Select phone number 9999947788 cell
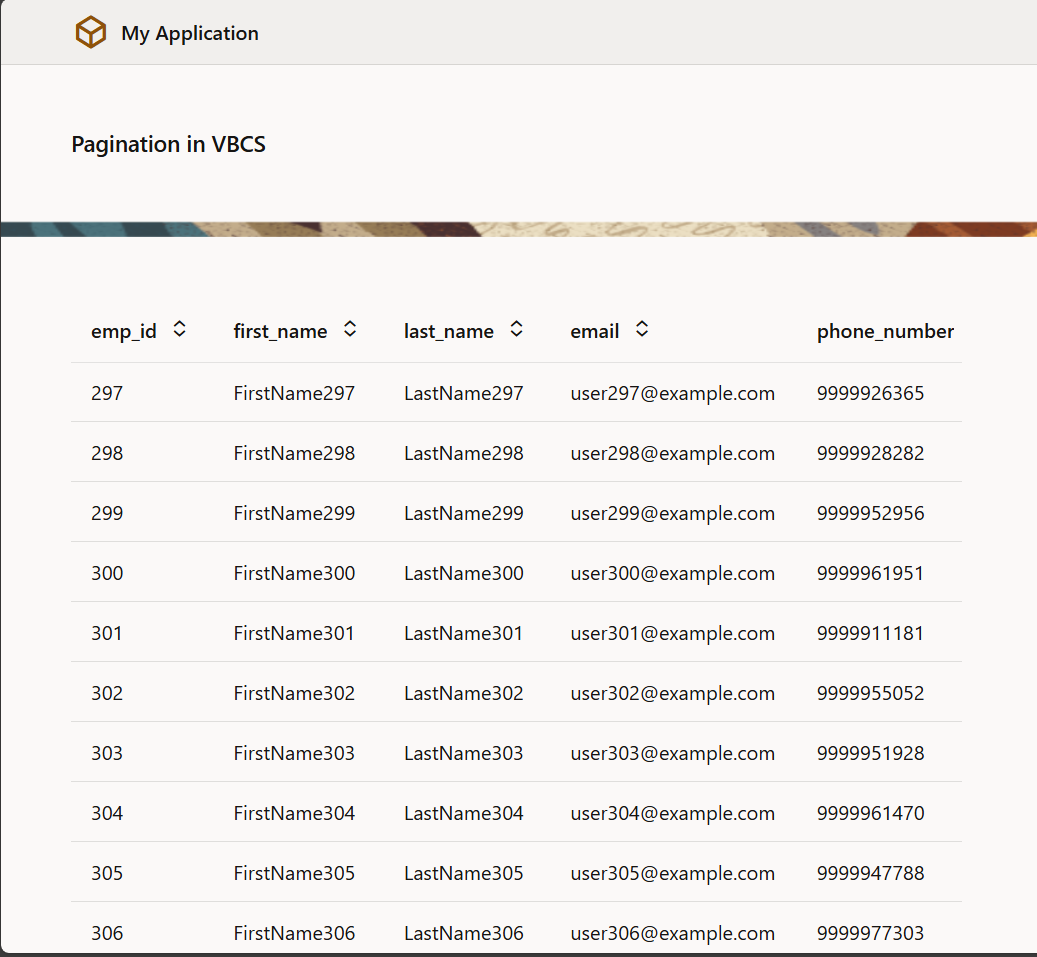 (x=870, y=873)
